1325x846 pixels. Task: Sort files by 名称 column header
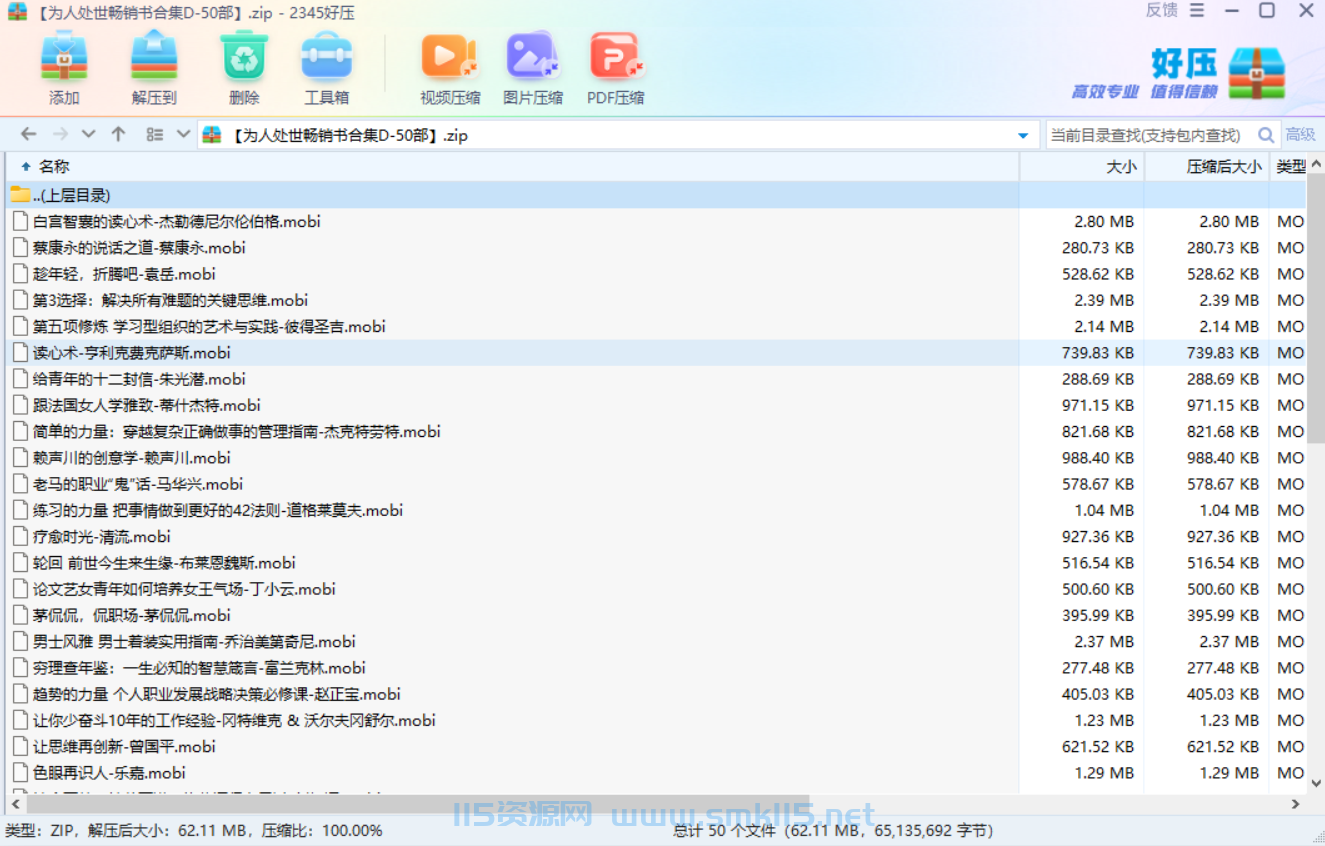(x=54, y=167)
